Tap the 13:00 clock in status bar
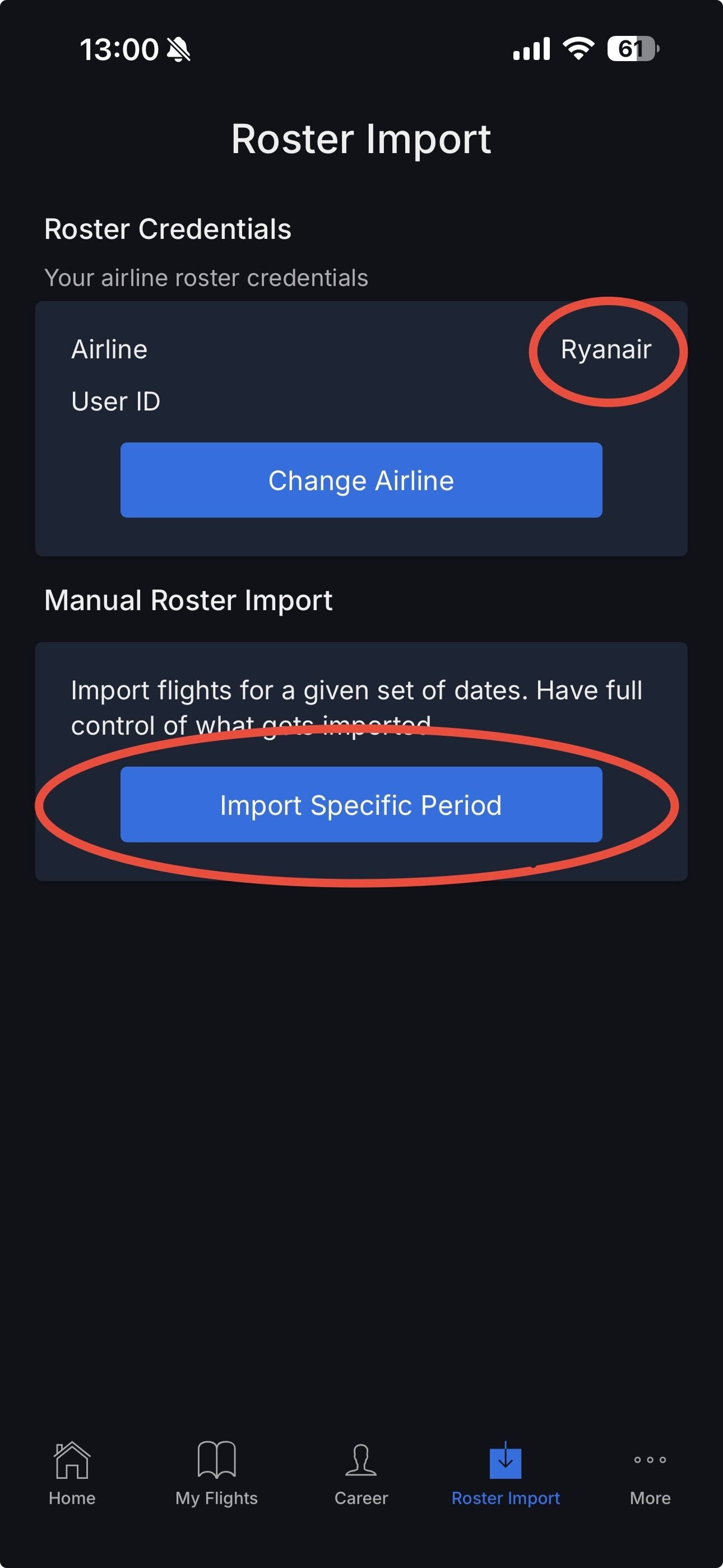This screenshot has height=1568, width=723. 119,49
